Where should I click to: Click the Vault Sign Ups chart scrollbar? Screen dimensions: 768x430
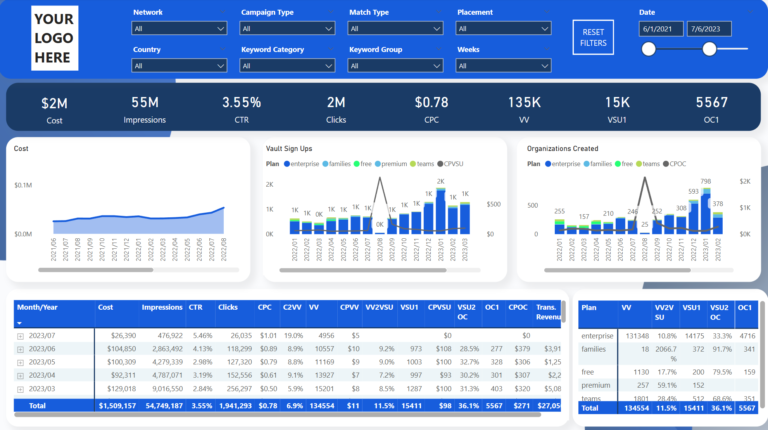(x=363, y=270)
